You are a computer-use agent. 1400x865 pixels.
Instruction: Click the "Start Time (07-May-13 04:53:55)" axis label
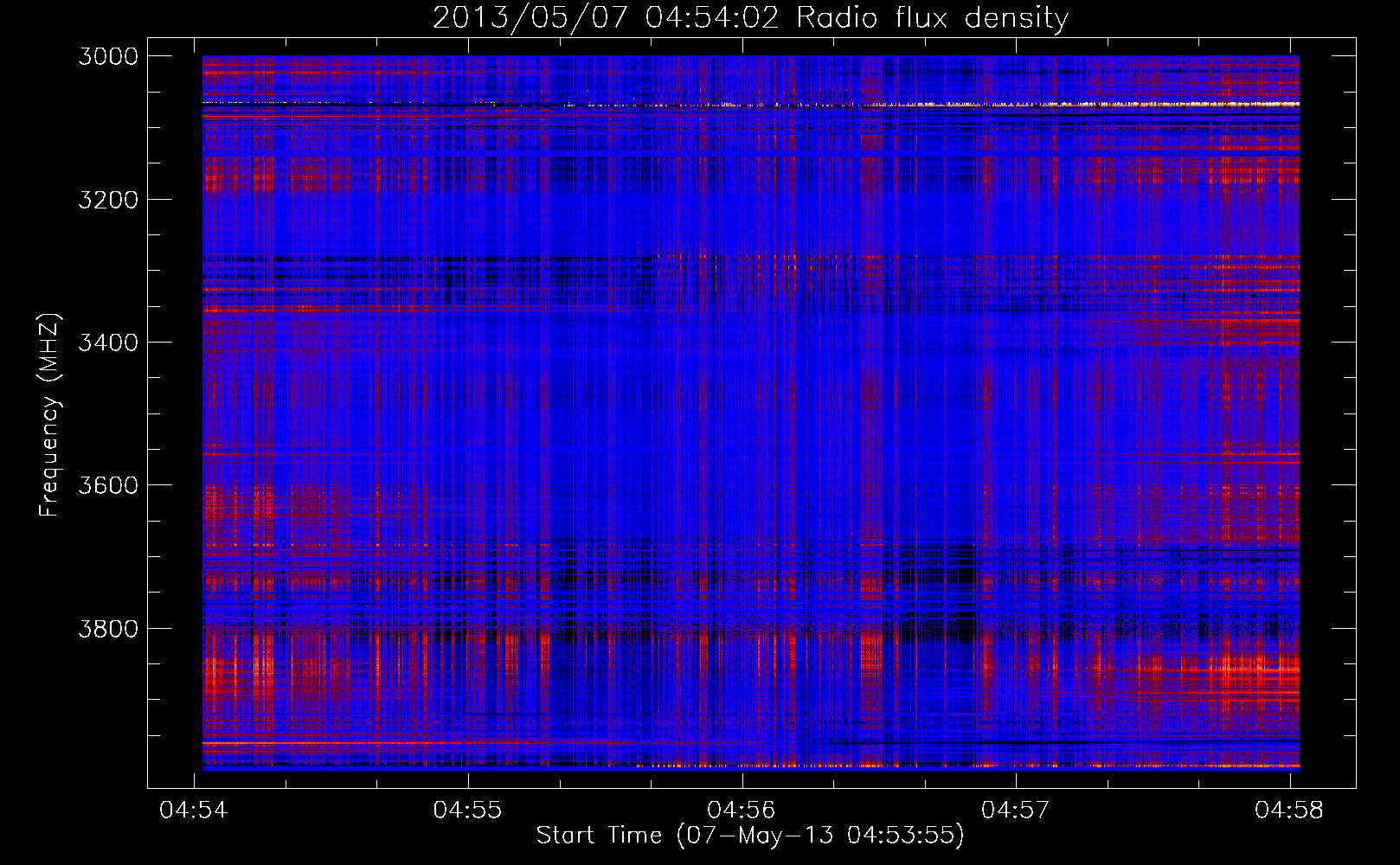pyautogui.click(x=750, y=836)
